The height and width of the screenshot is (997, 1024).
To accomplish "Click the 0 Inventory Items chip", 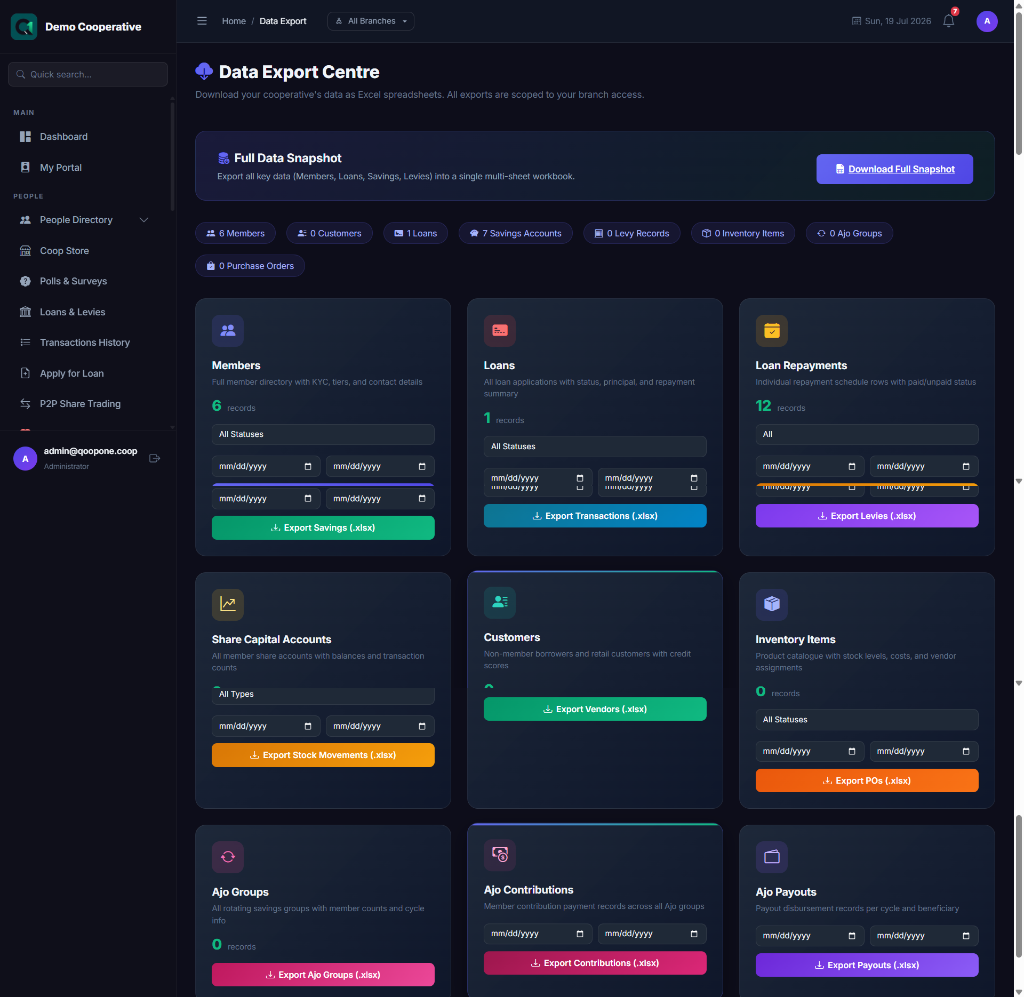I will 743,233.
